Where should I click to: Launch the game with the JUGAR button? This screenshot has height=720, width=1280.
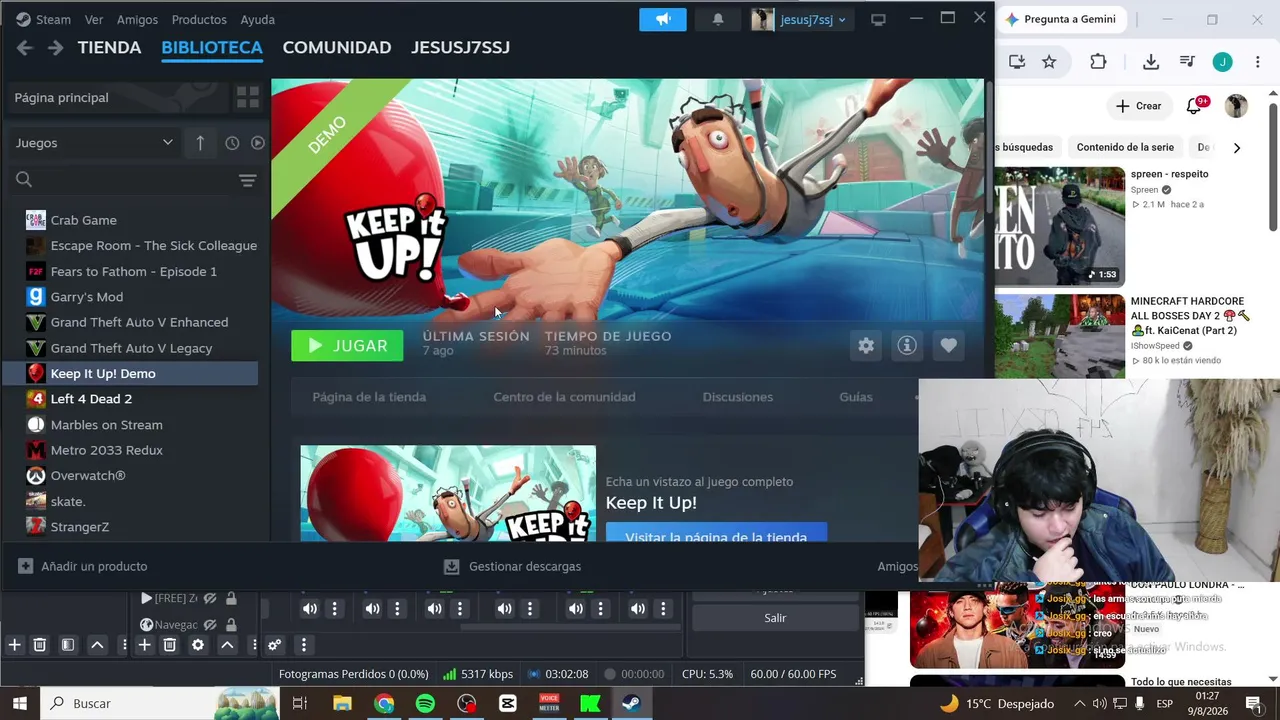[347, 346]
